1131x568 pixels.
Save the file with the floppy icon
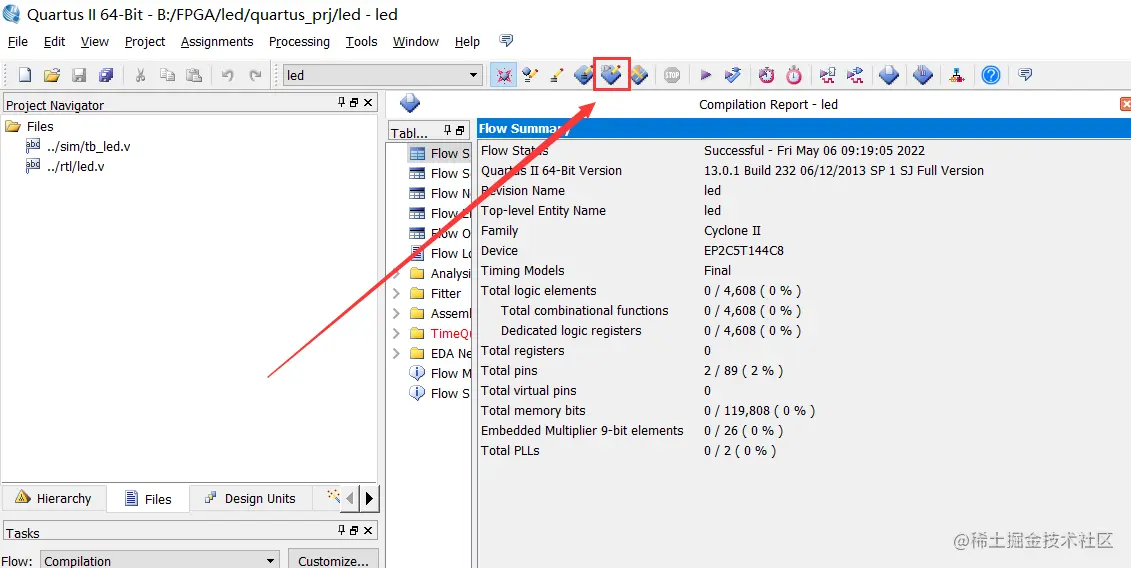coord(79,75)
